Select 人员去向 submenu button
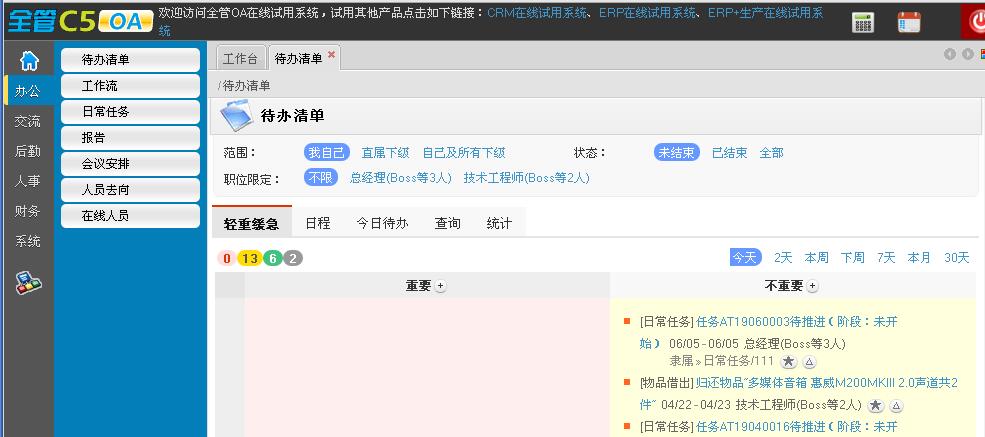 coord(131,190)
